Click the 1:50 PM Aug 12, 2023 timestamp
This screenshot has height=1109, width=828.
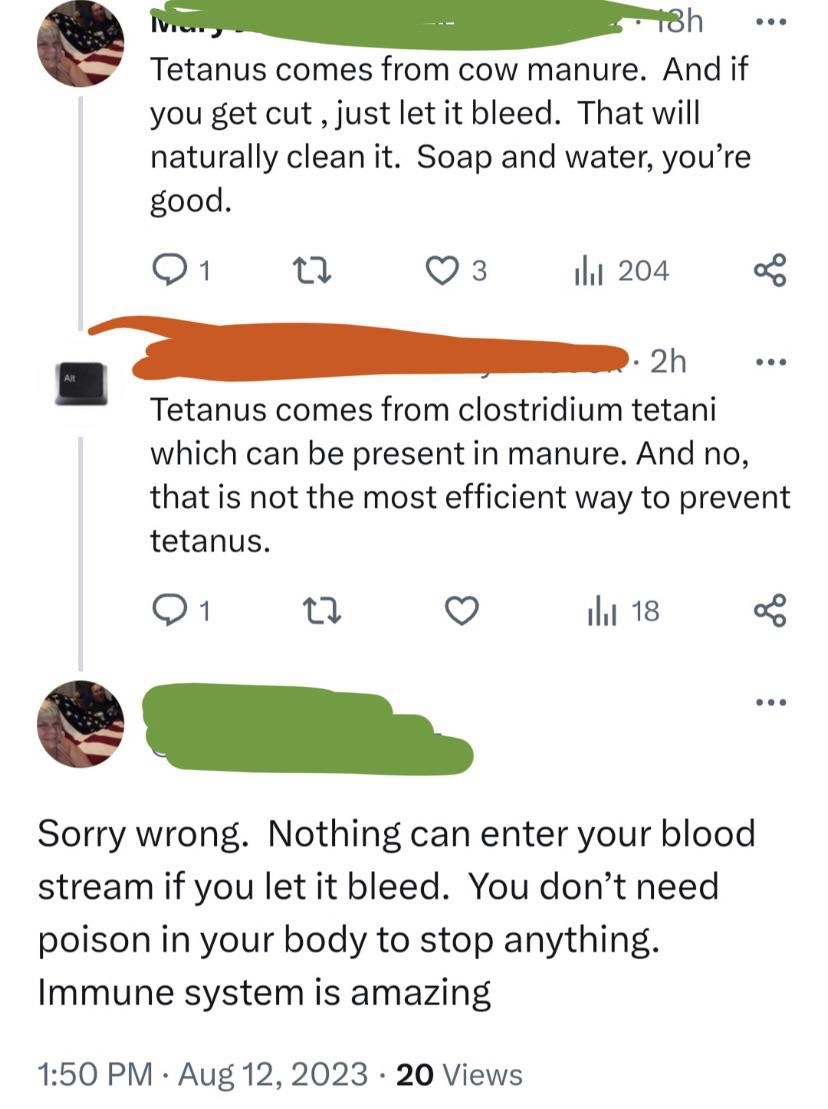coord(201,1074)
